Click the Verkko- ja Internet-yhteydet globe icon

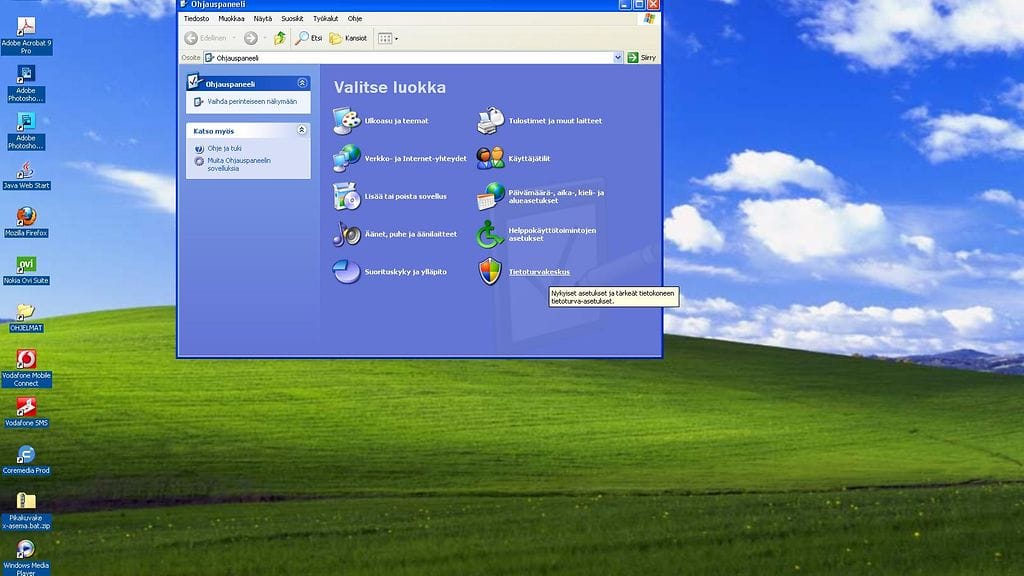346,158
